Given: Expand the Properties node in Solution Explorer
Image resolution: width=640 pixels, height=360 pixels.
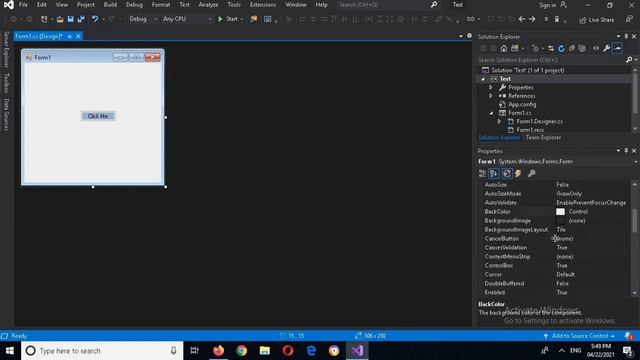Looking at the screenshot, I should tap(491, 87).
